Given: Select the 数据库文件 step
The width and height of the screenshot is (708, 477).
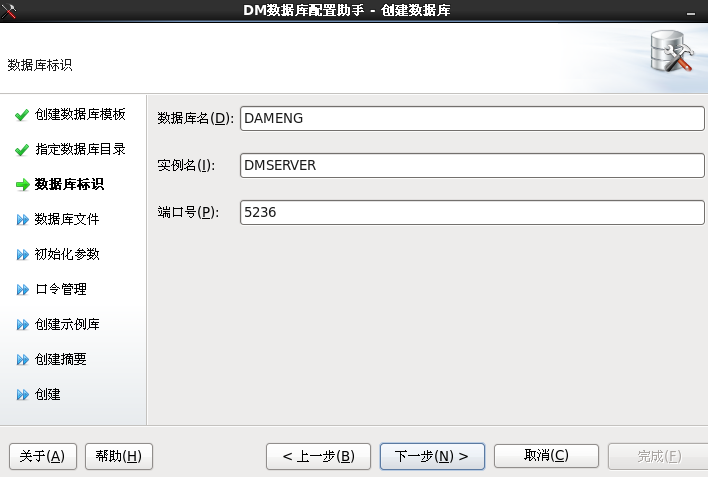Looking at the screenshot, I should pos(67,219).
